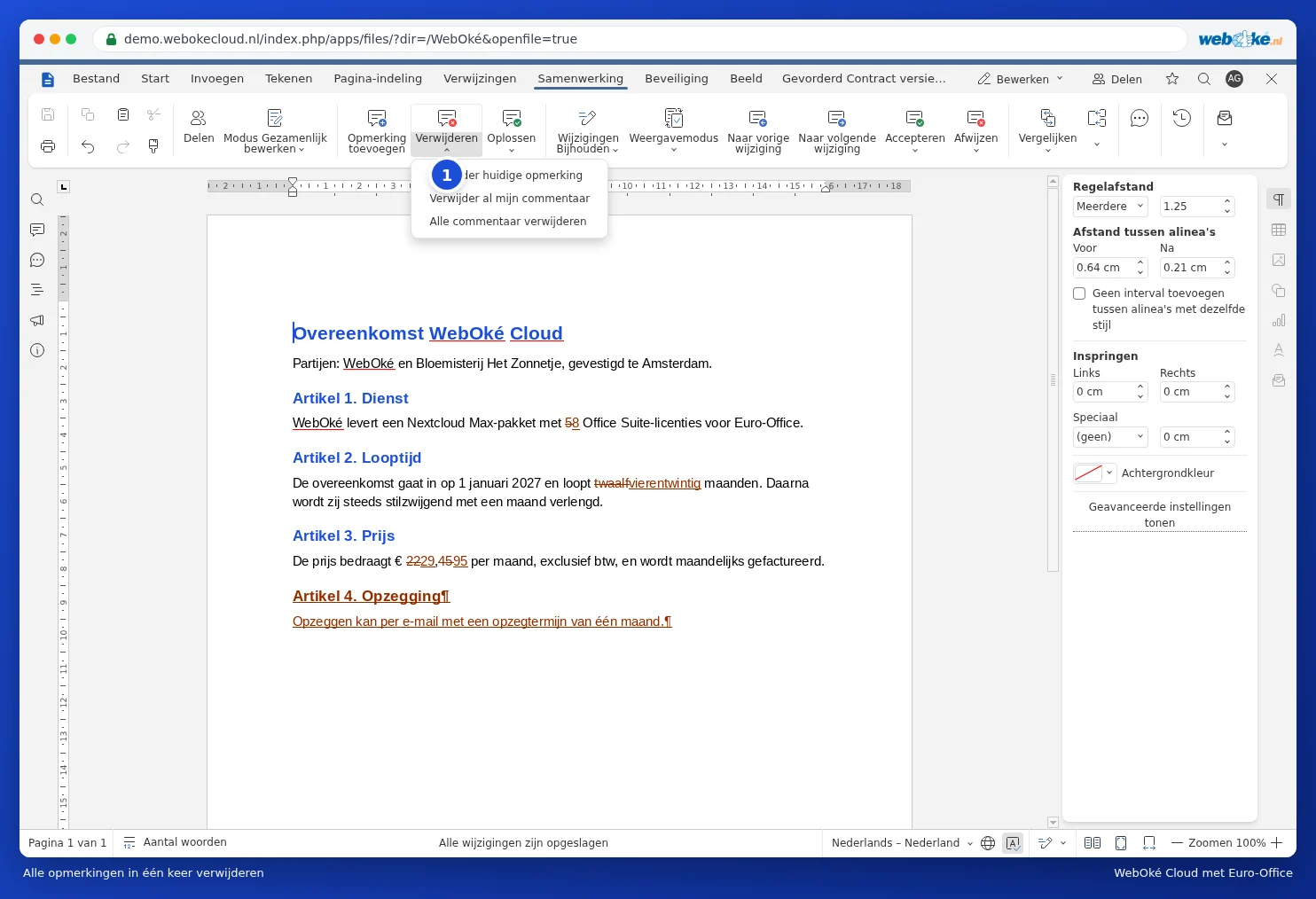The width and height of the screenshot is (1316, 899).
Task: Choose Alle commentaar verwijderen menu entry
Action: coord(508,222)
